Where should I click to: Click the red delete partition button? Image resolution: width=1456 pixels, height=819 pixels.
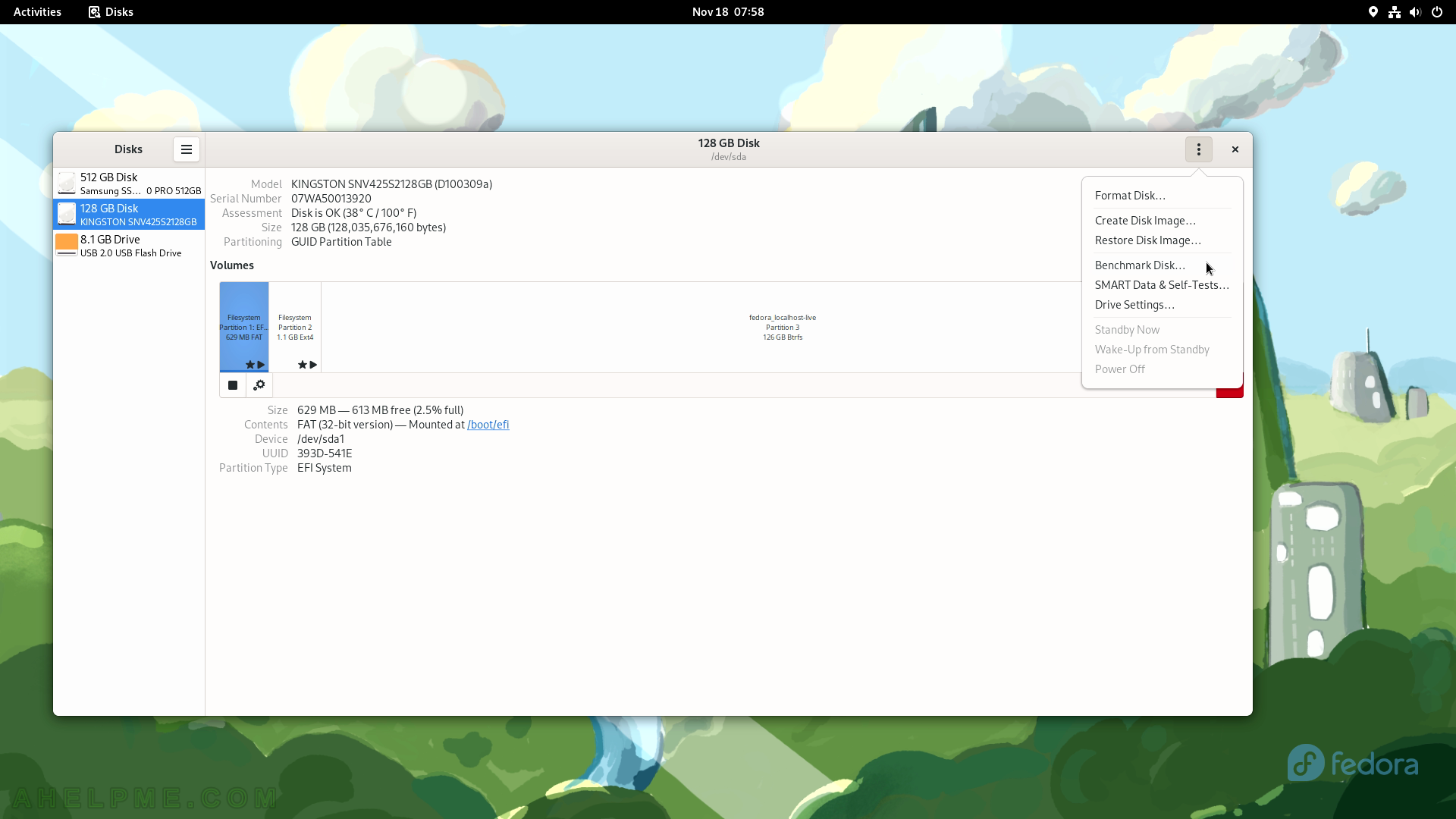coord(1229,392)
